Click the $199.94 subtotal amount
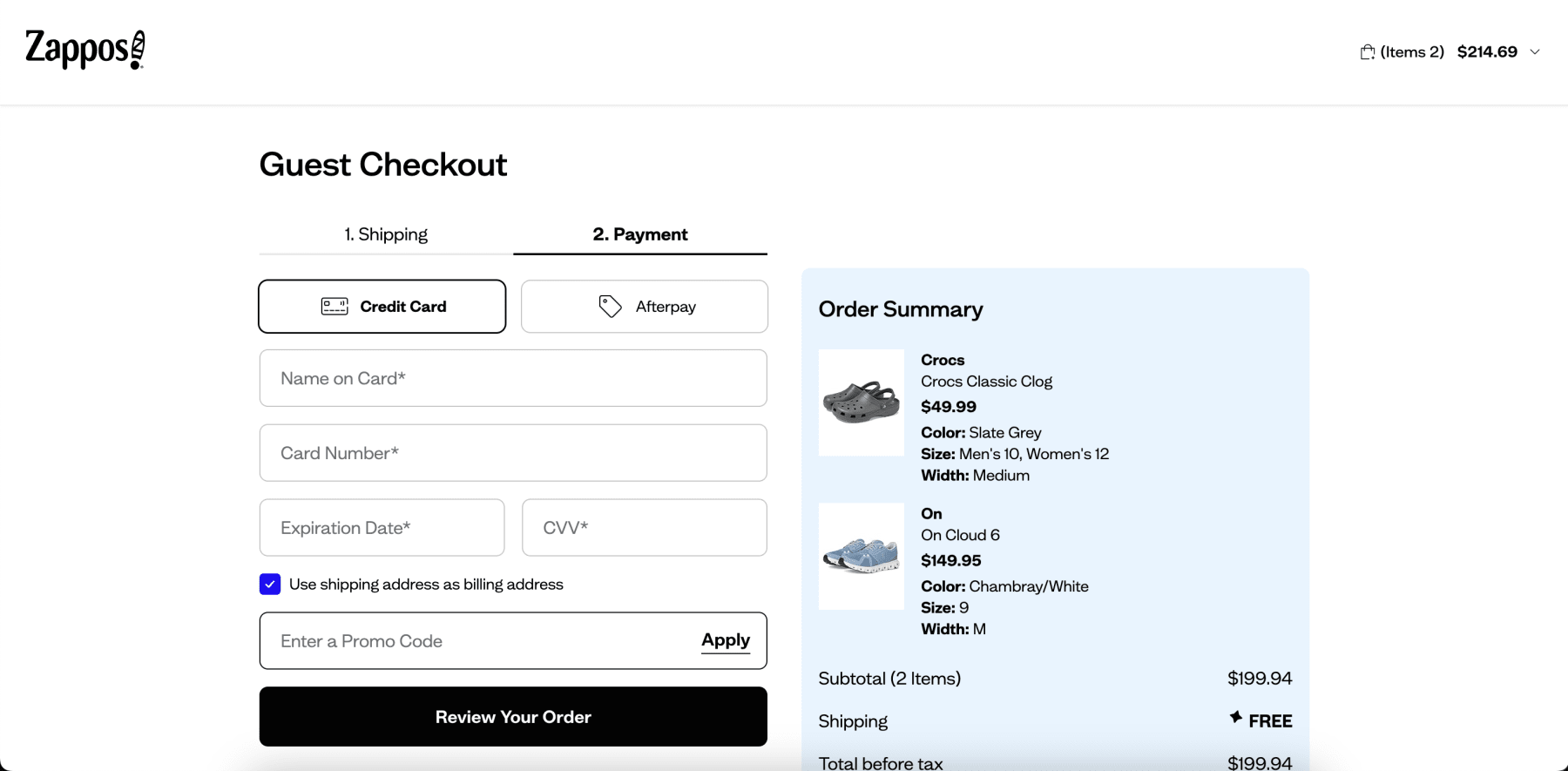The image size is (1568, 771). [1260, 679]
